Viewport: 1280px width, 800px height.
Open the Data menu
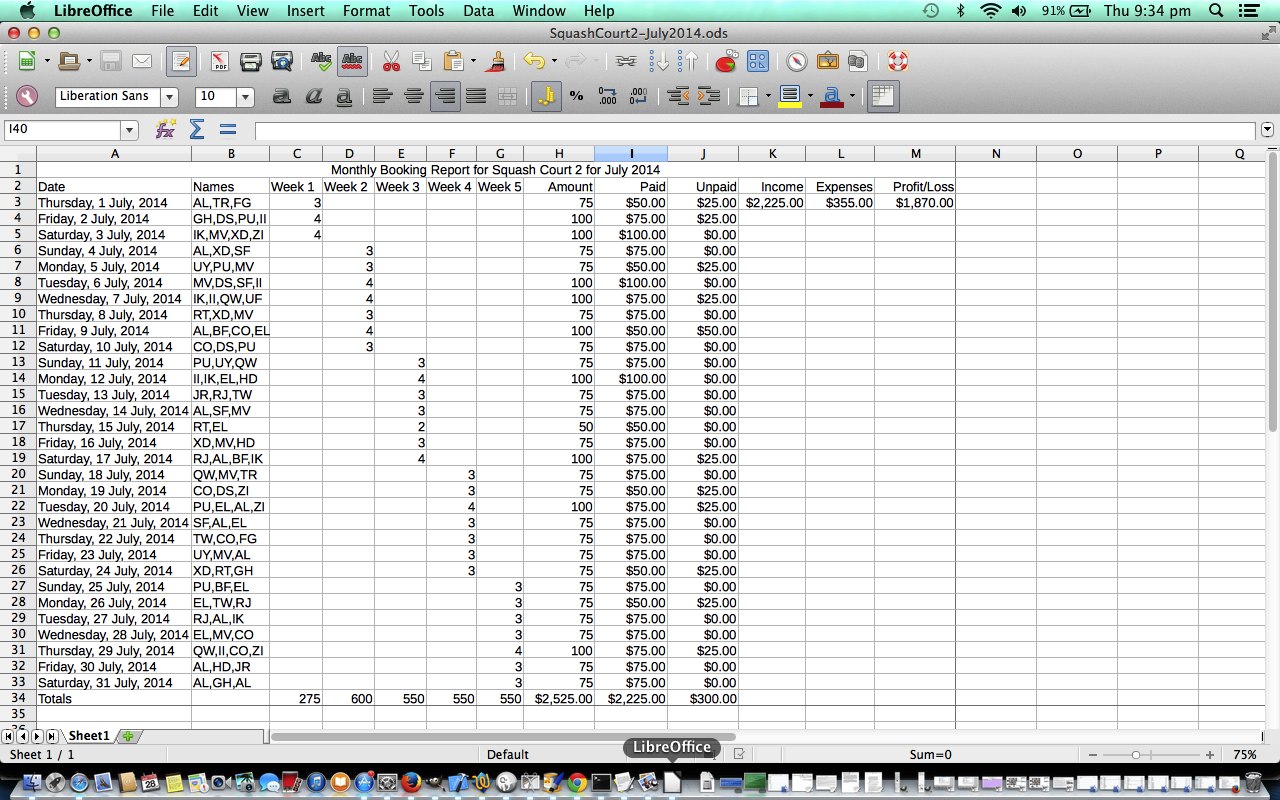478,11
